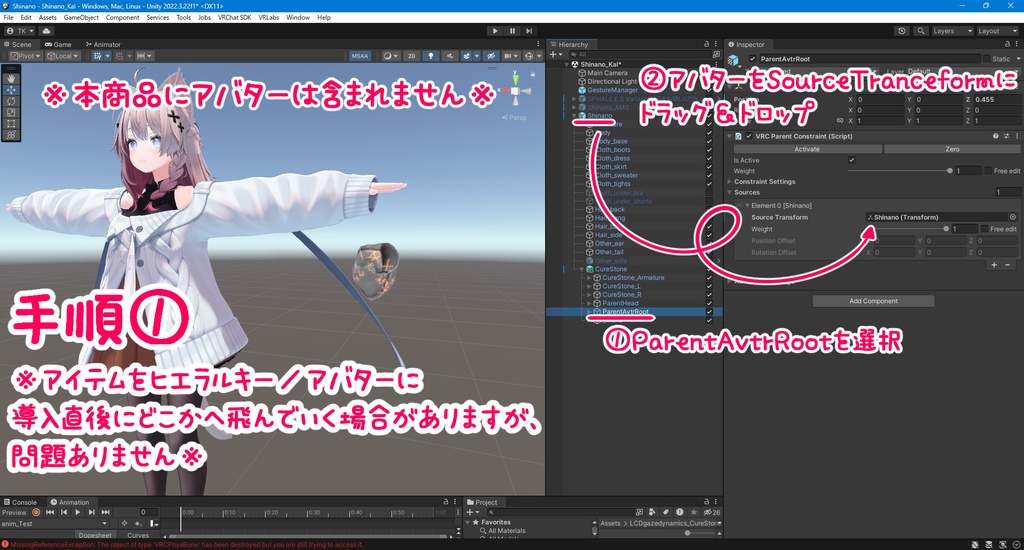Click the Hierarchy create plus button
This screenshot has height=550, width=1024.
pyautogui.click(x=554, y=54)
